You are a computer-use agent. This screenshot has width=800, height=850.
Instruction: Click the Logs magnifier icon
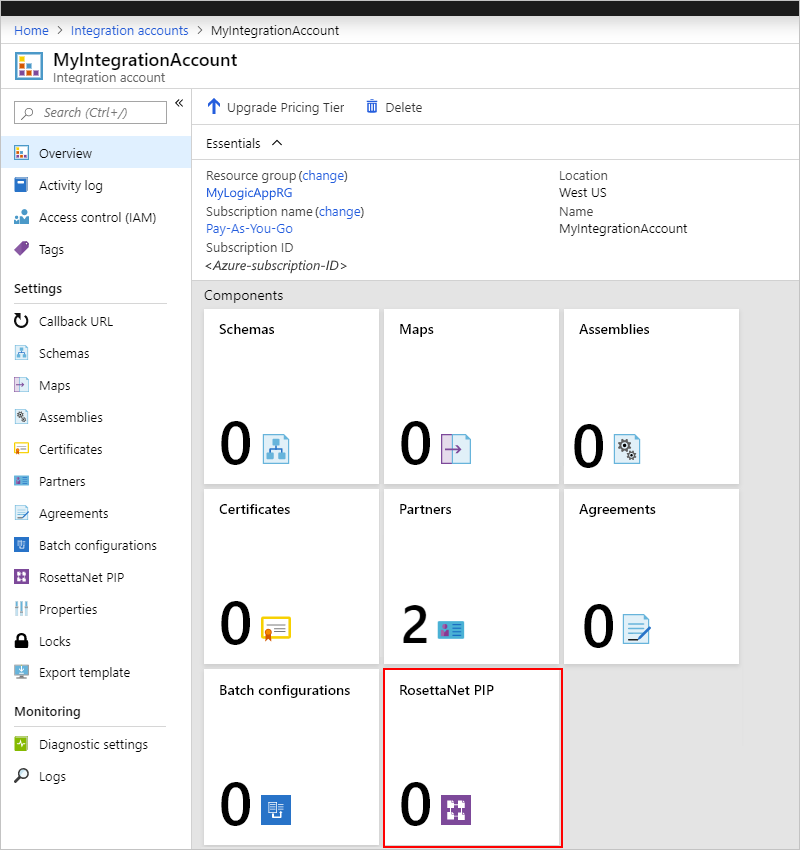[x=21, y=776]
